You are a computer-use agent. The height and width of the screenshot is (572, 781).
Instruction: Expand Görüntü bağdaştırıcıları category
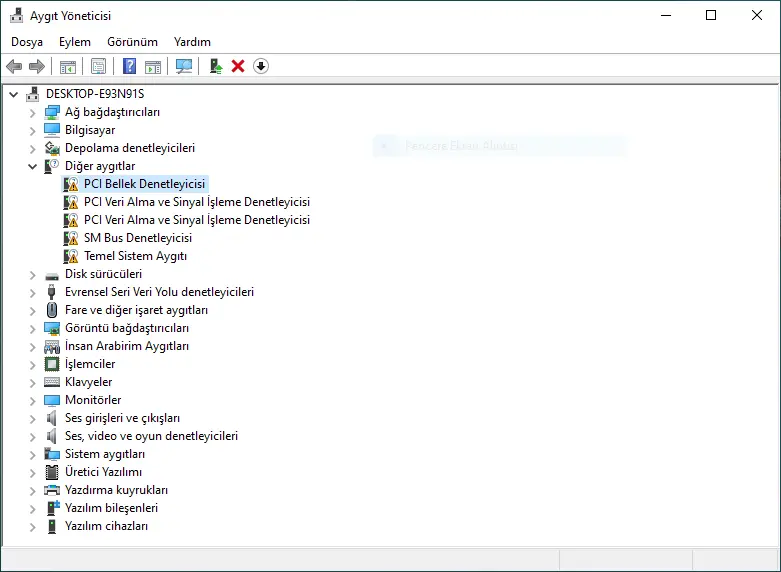32,329
